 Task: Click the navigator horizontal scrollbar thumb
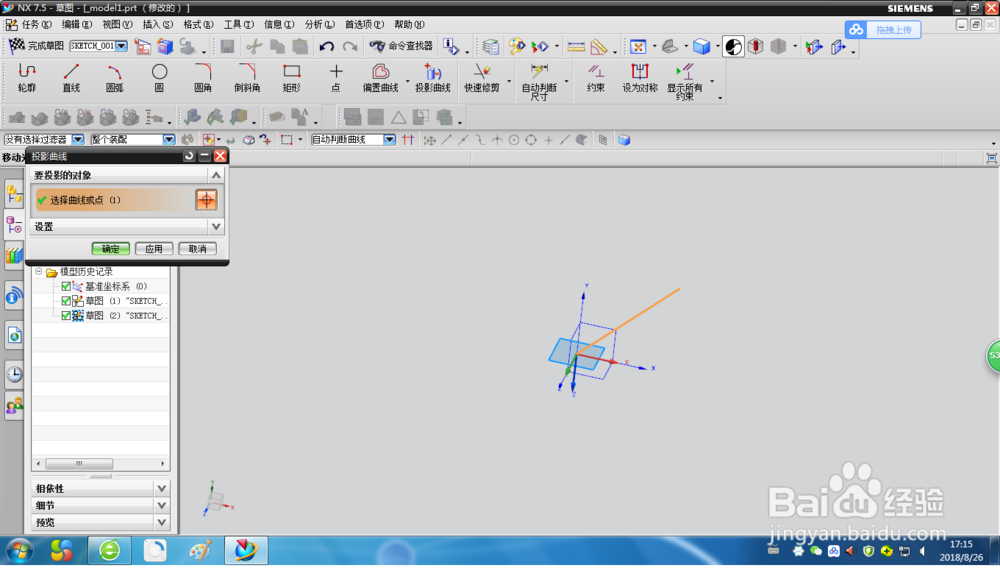click(x=79, y=463)
